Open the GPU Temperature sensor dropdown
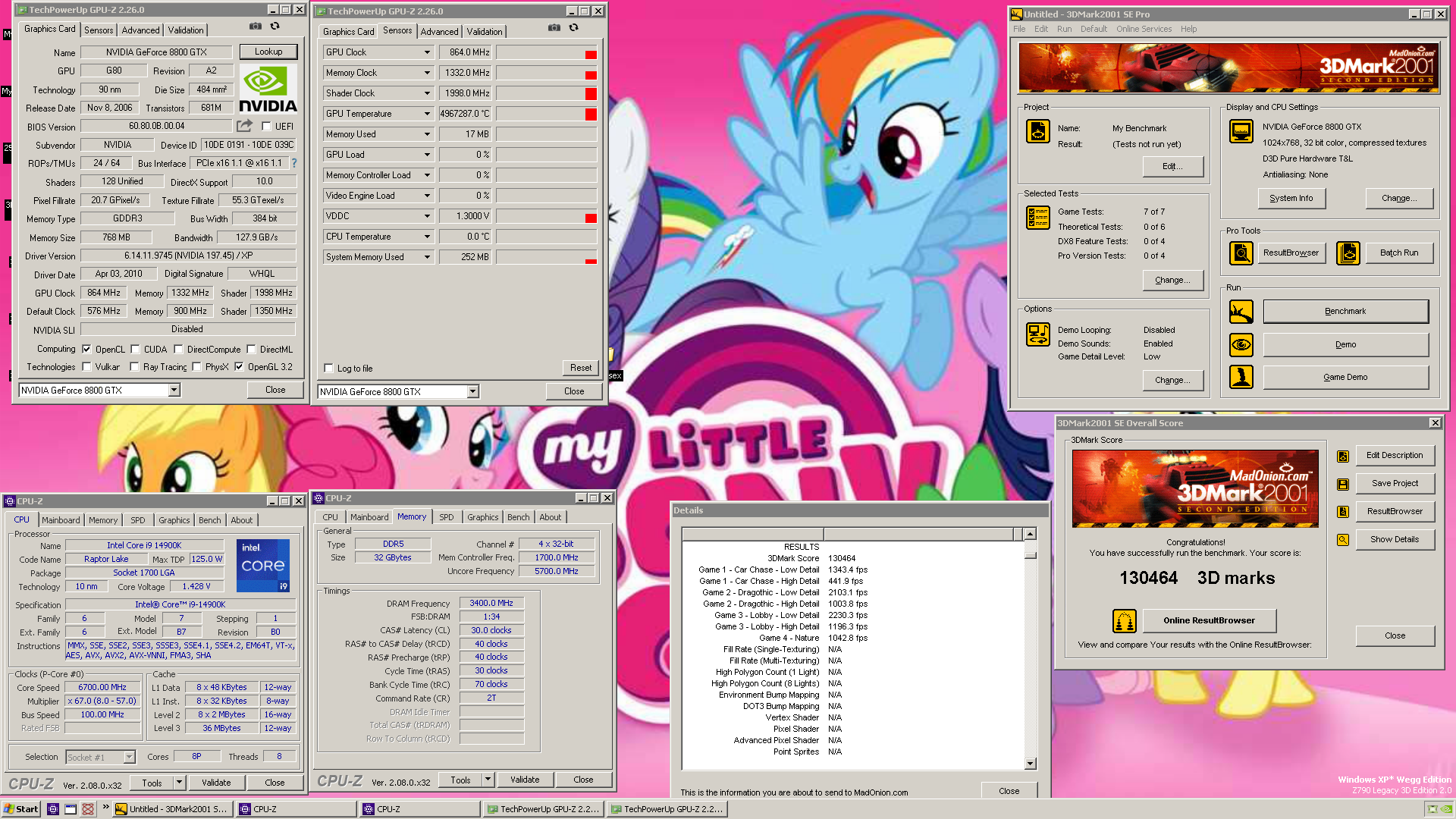Image resolution: width=1456 pixels, height=819 pixels. pyautogui.click(x=427, y=114)
